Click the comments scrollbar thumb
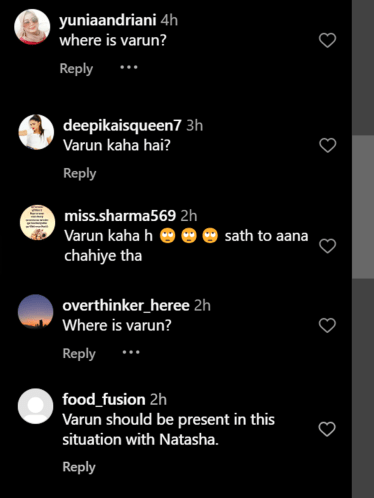The height and width of the screenshot is (498, 374). [x=363, y=207]
